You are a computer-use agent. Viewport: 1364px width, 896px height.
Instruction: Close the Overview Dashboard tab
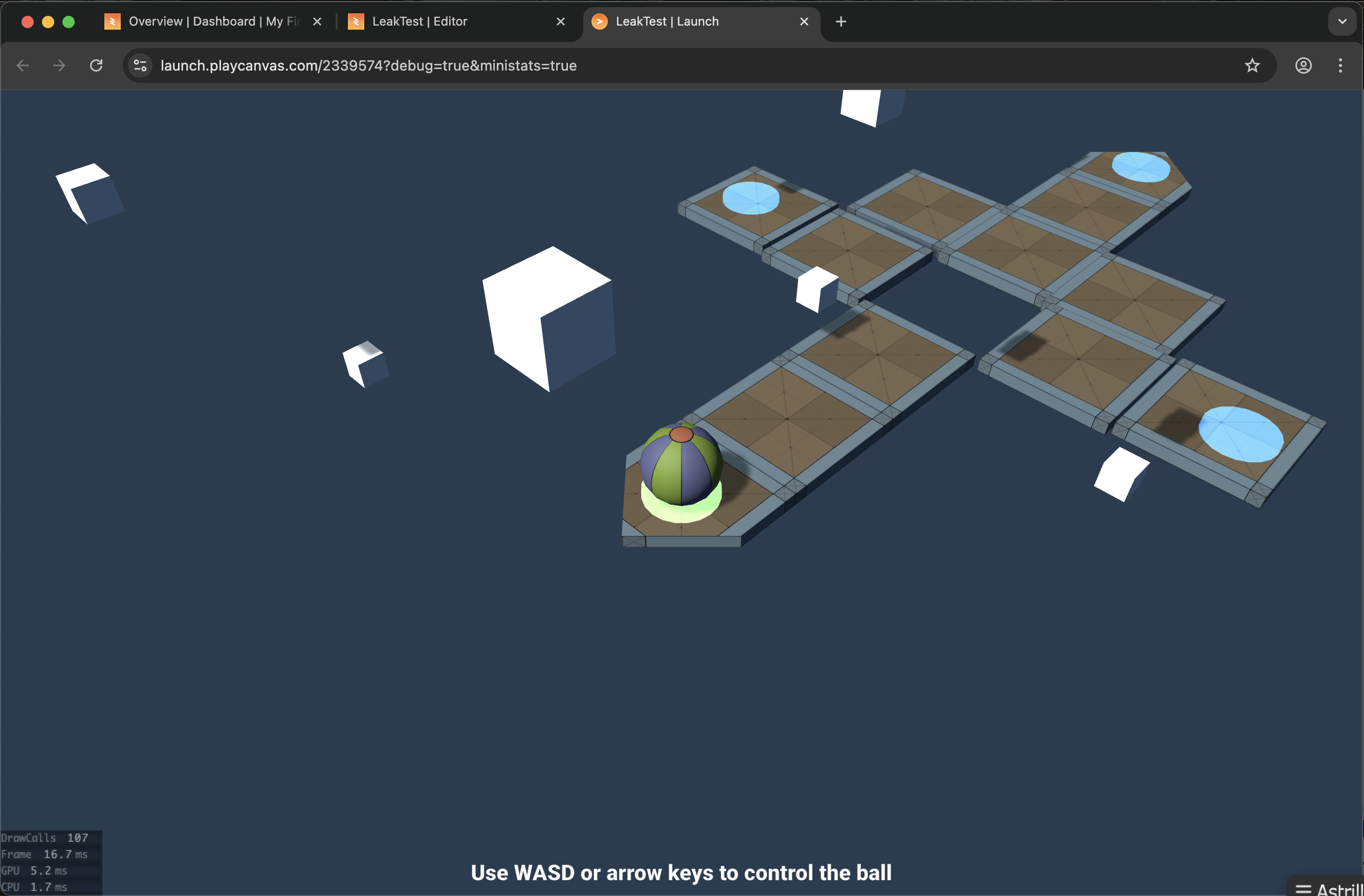click(318, 21)
